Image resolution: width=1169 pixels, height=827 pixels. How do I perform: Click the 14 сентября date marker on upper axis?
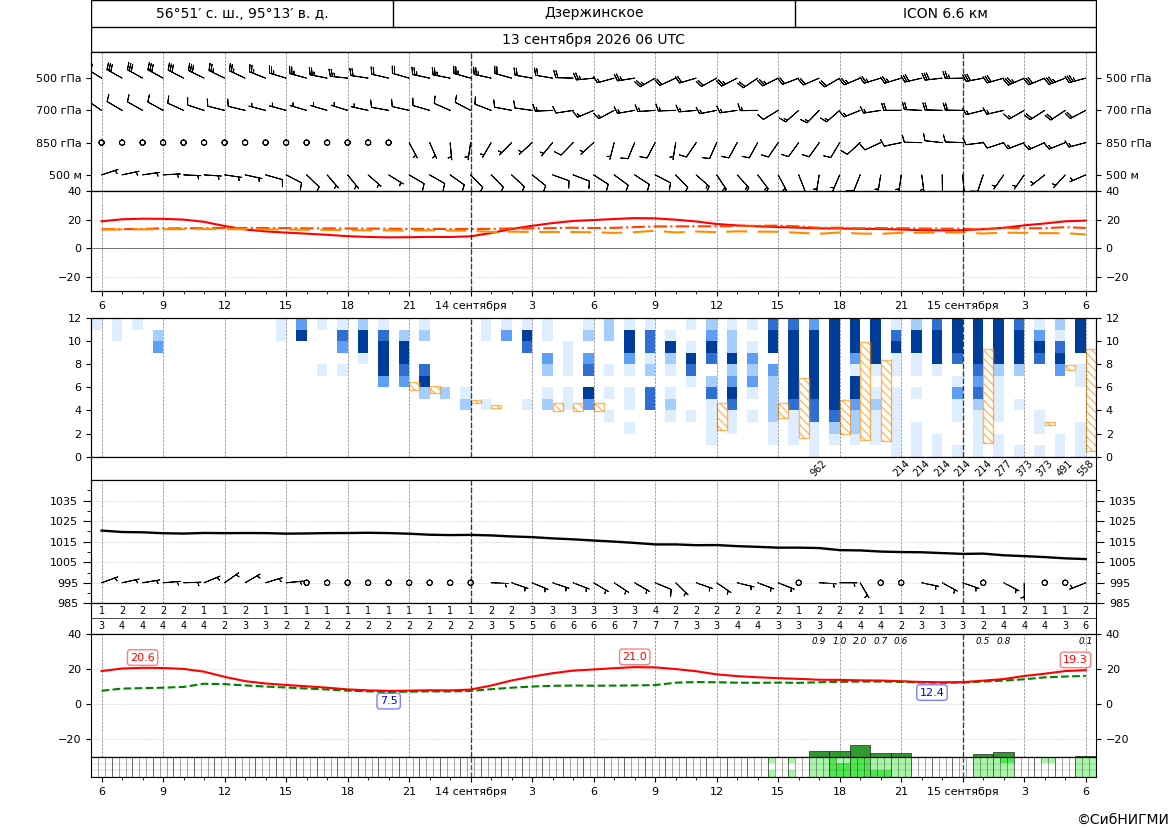[470, 305]
